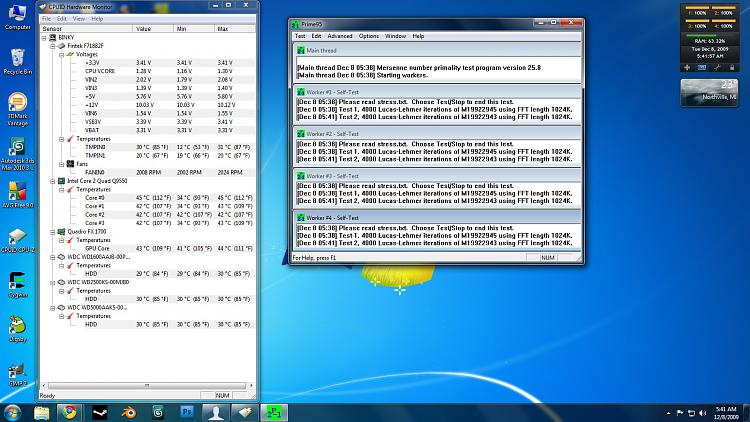
Task: Click the volume speaker icon in system tray
Action: click(702, 413)
